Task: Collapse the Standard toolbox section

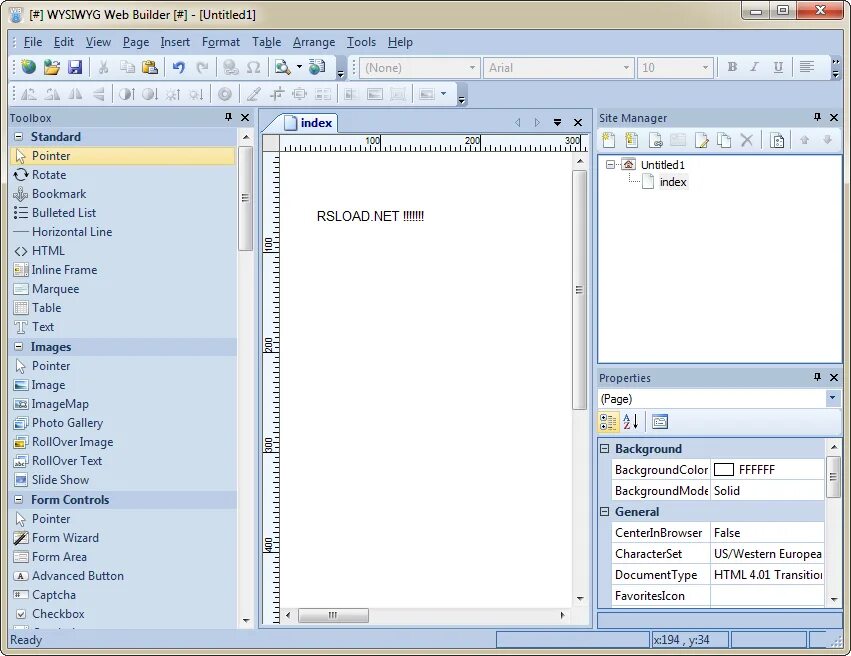Action: point(18,137)
